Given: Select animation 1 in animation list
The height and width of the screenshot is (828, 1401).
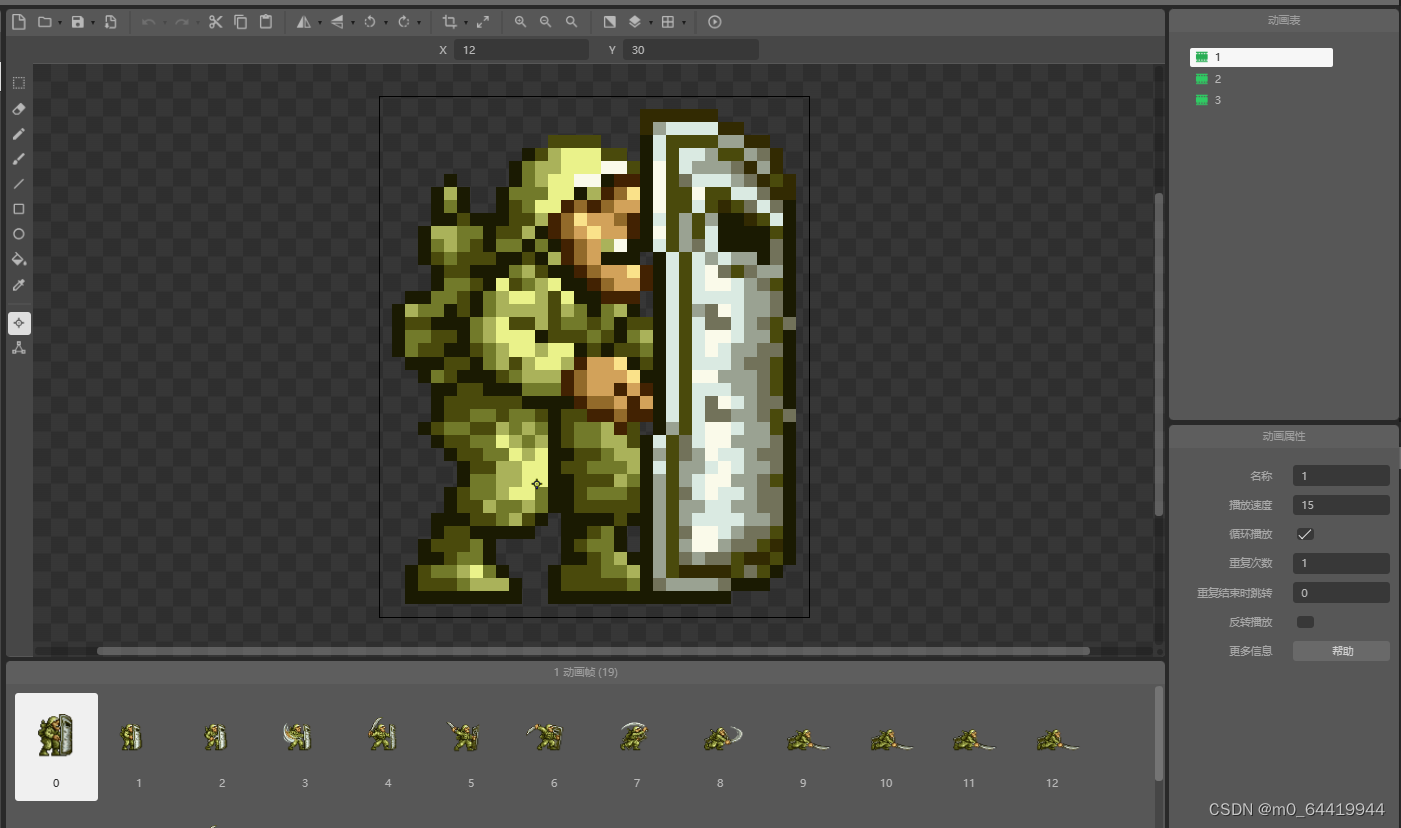Looking at the screenshot, I should [1261, 57].
